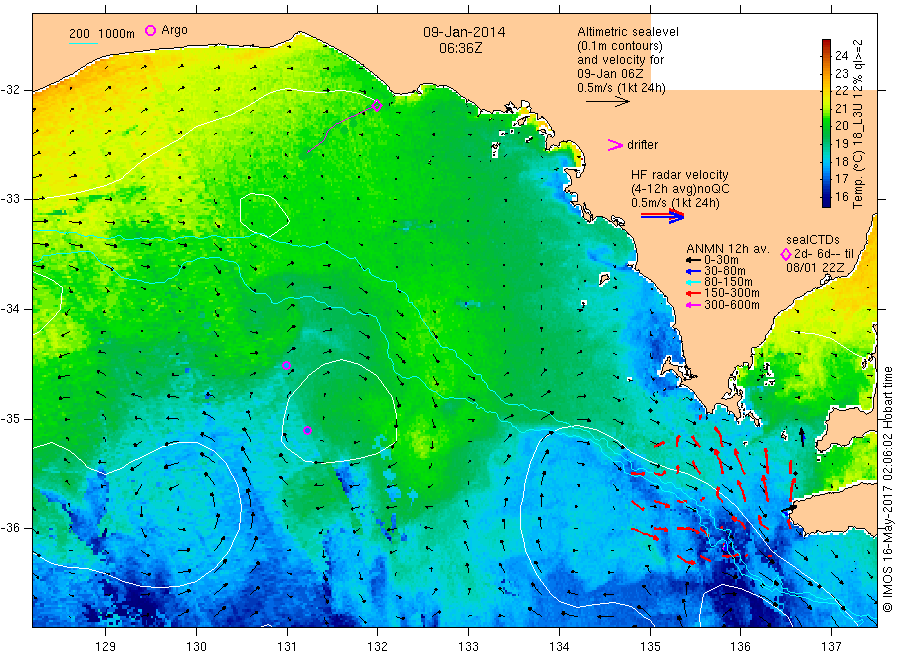900x660 pixels.
Task: Click the blue 30-80m ANMN arrow icon
Action: pos(693,271)
